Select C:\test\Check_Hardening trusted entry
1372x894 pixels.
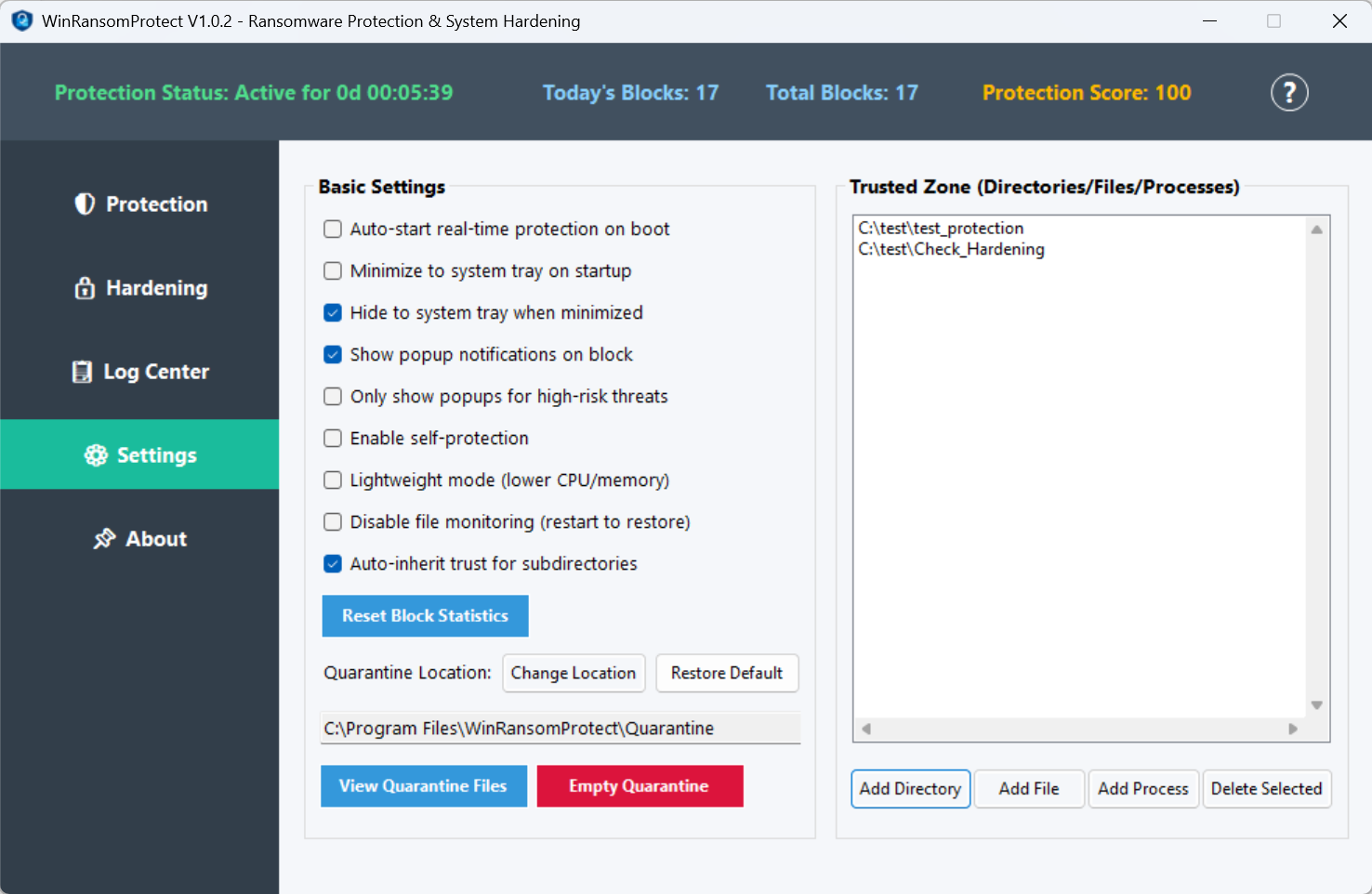pyautogui.click(x=951, y=249)
